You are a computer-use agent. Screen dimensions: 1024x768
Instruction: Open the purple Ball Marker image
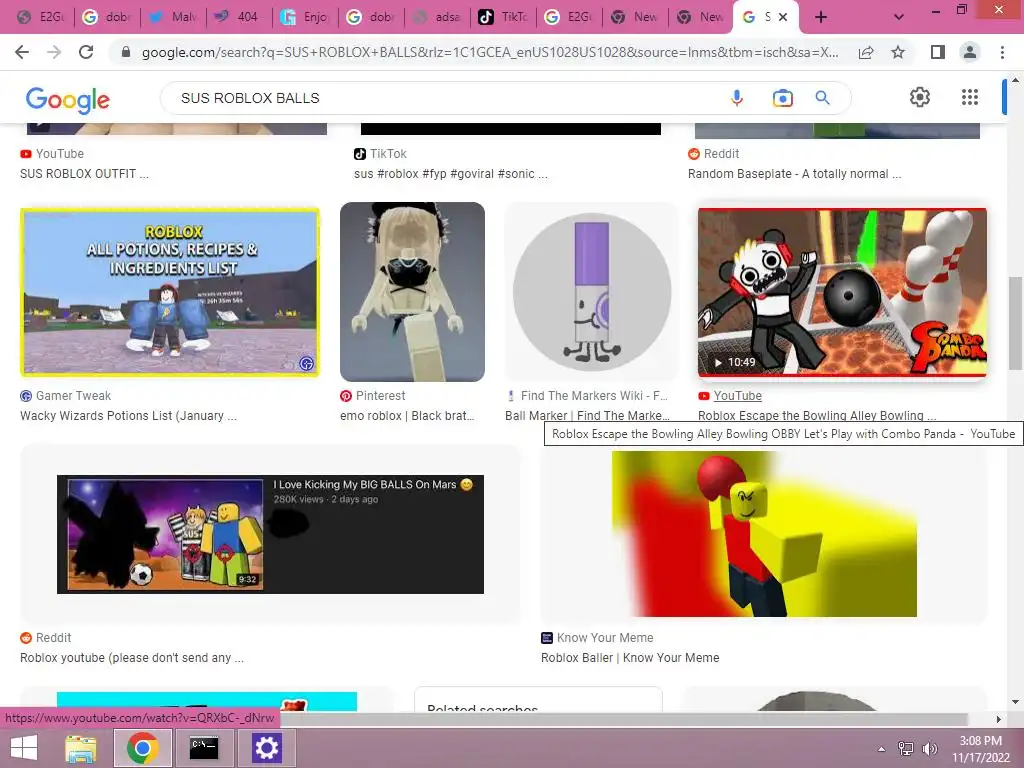point(592,292)
